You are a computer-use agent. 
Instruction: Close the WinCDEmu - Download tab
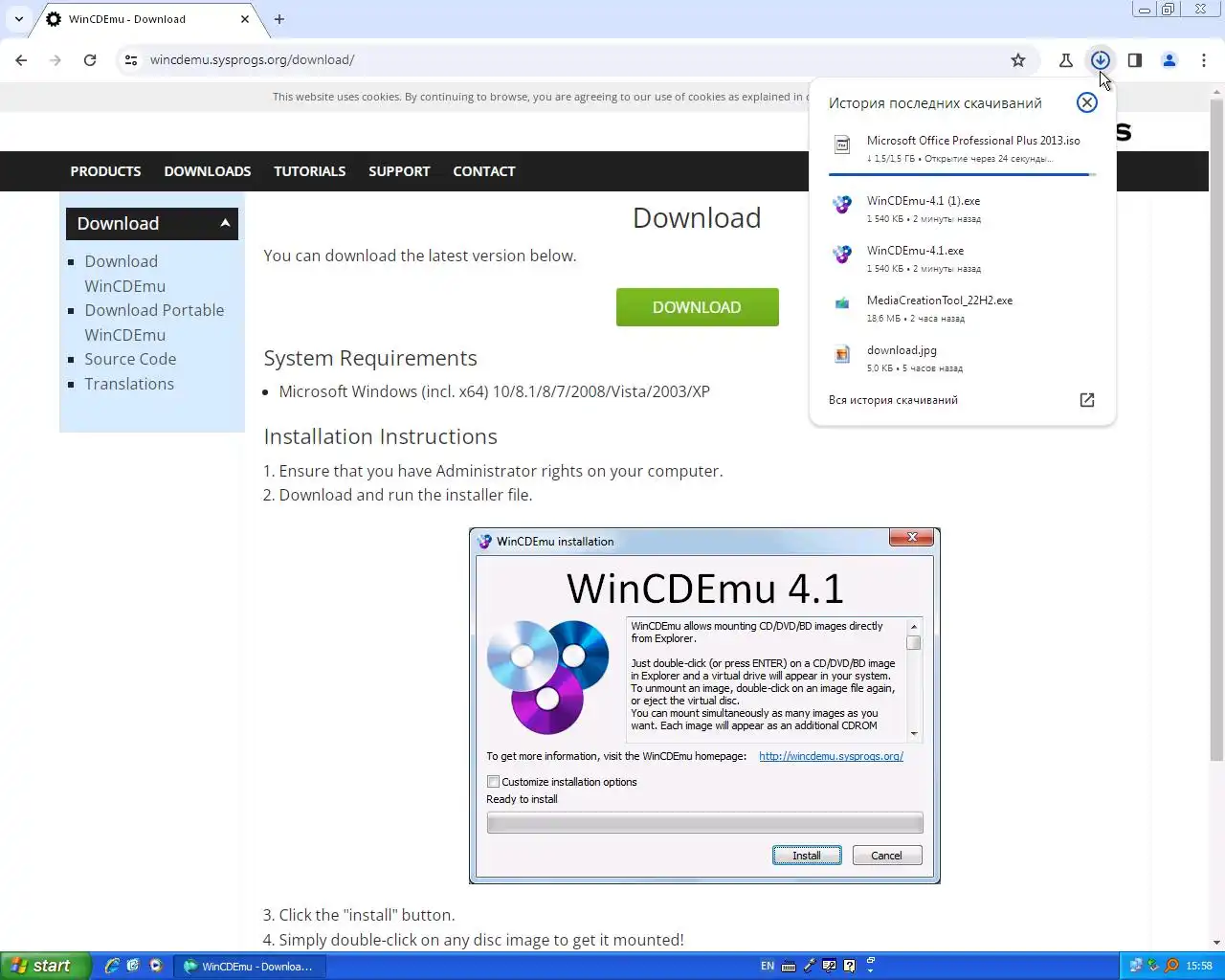point(245,19)
